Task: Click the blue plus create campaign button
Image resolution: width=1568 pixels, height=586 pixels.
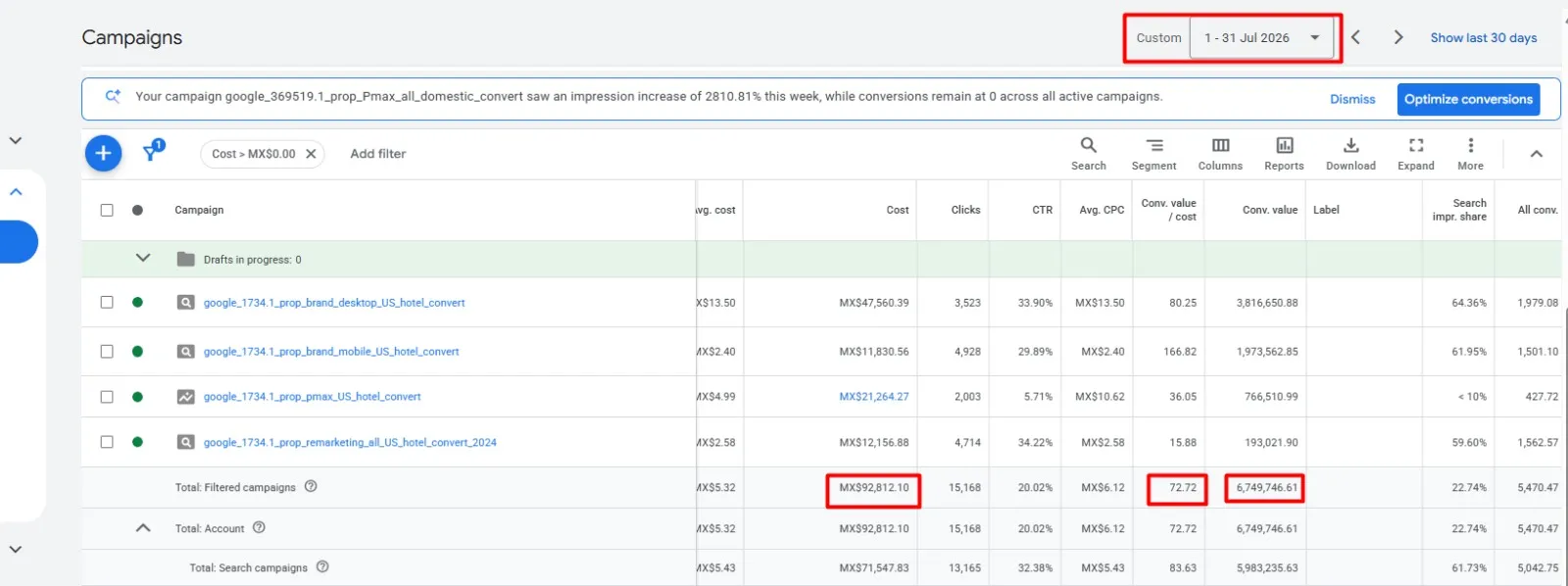Action: (x=104, y=153)
